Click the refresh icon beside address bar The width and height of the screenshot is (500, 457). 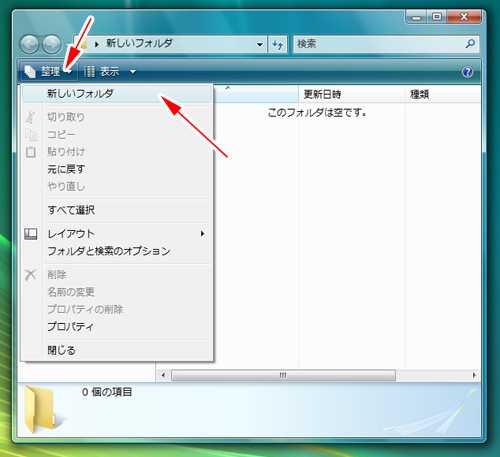[278, 44]
